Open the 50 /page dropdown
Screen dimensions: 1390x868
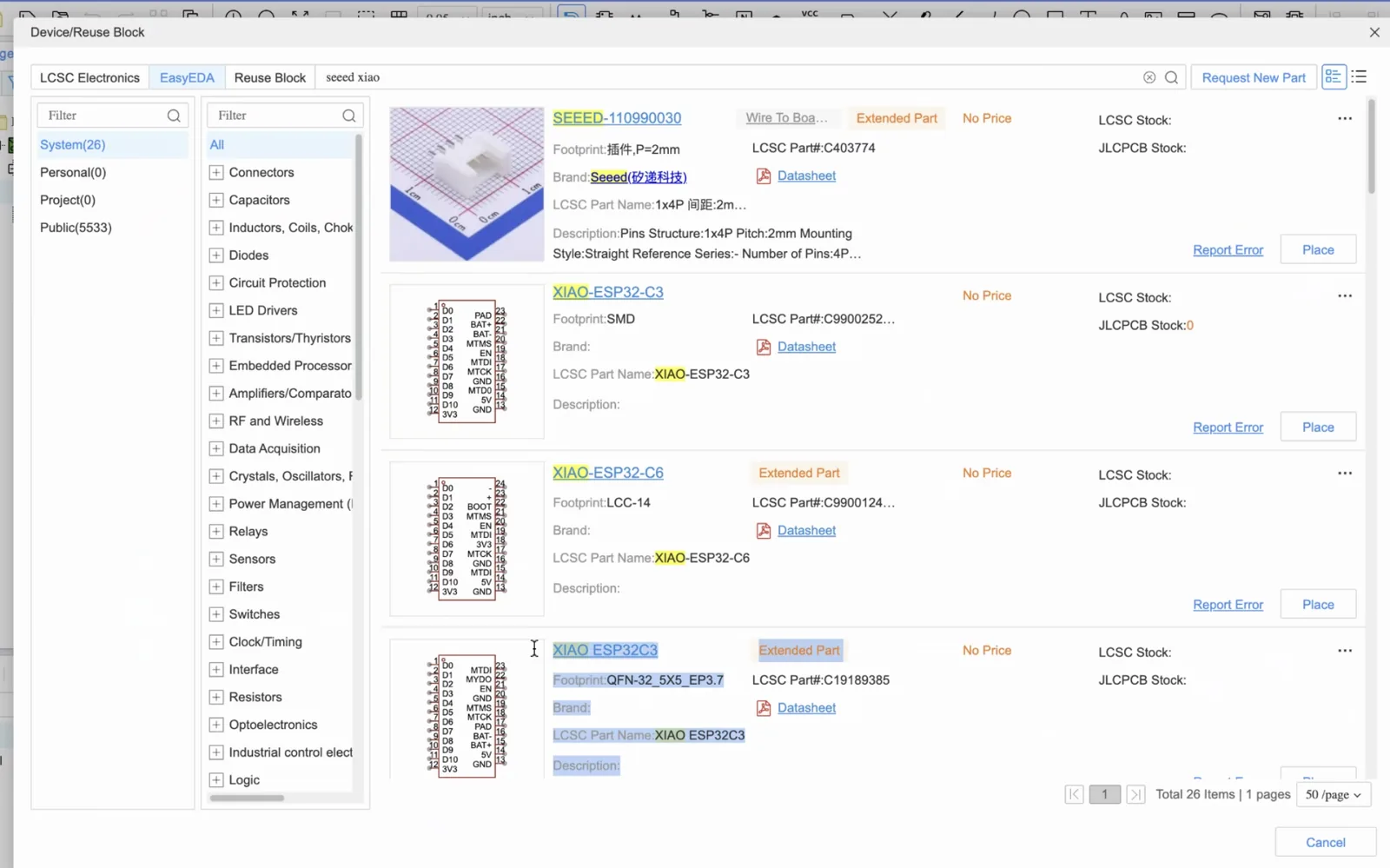click(1333, 794)
